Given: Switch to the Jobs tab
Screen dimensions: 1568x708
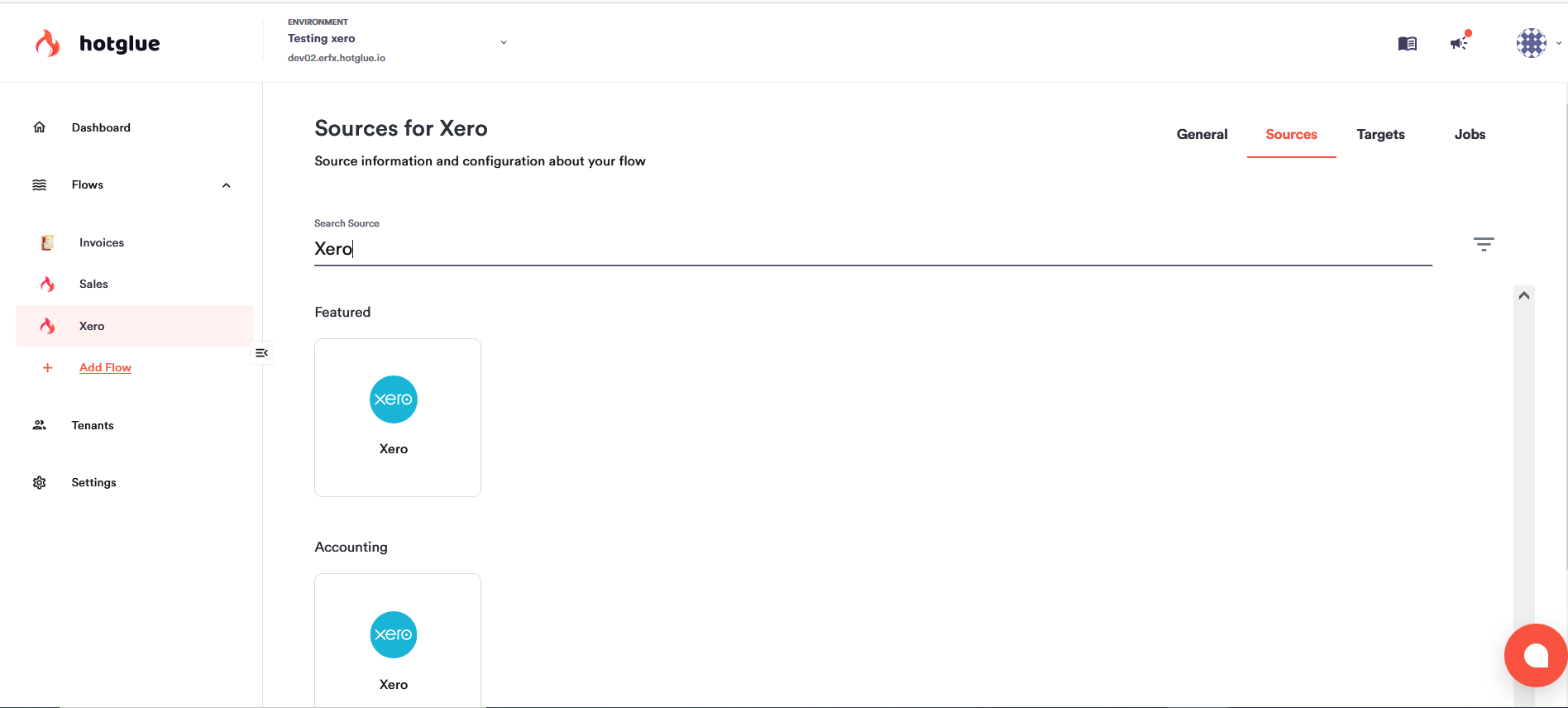Looking at the screenshot, I should [x=1470, y=134].
